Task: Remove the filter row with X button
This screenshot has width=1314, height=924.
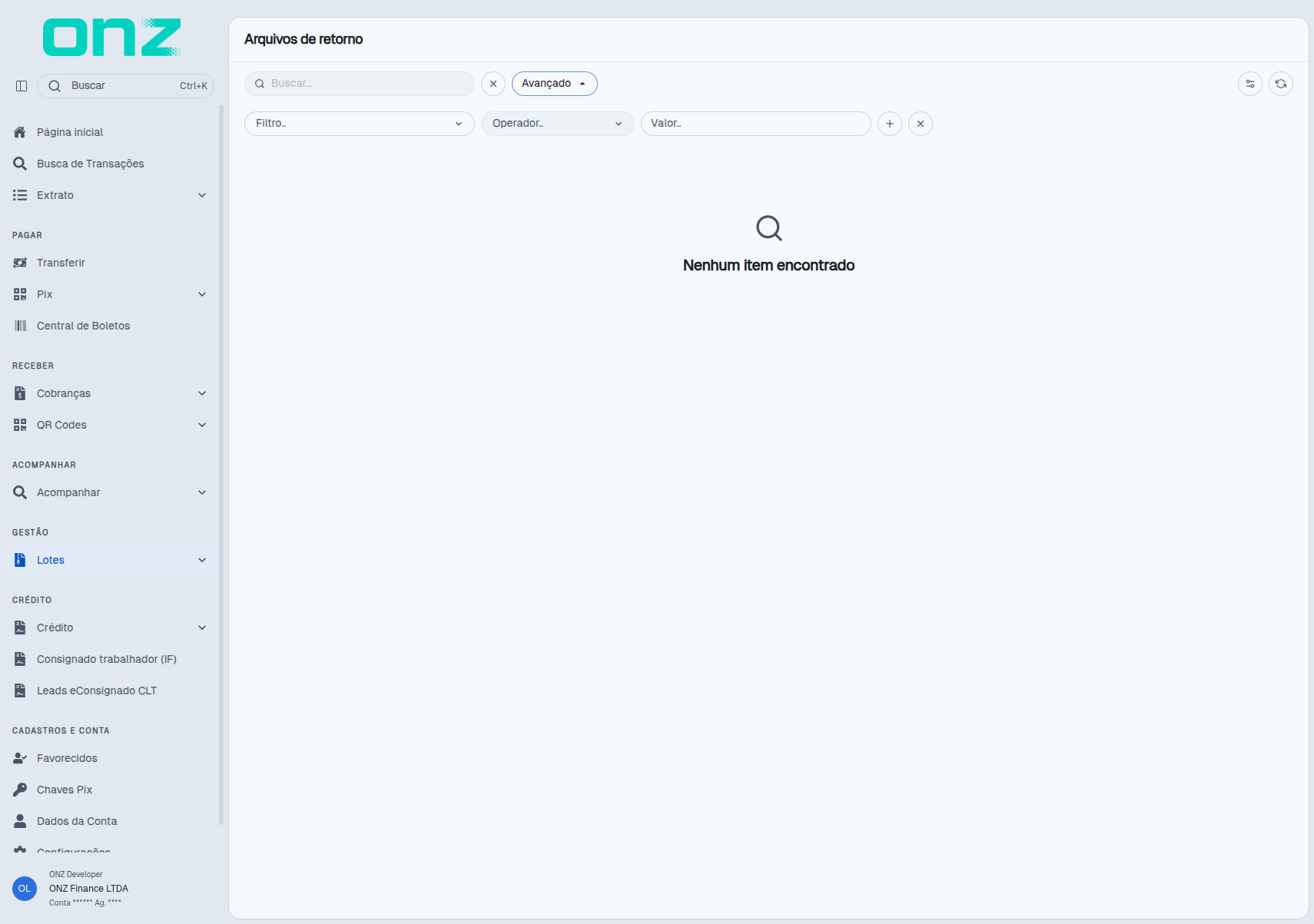Action: point(921,124)
